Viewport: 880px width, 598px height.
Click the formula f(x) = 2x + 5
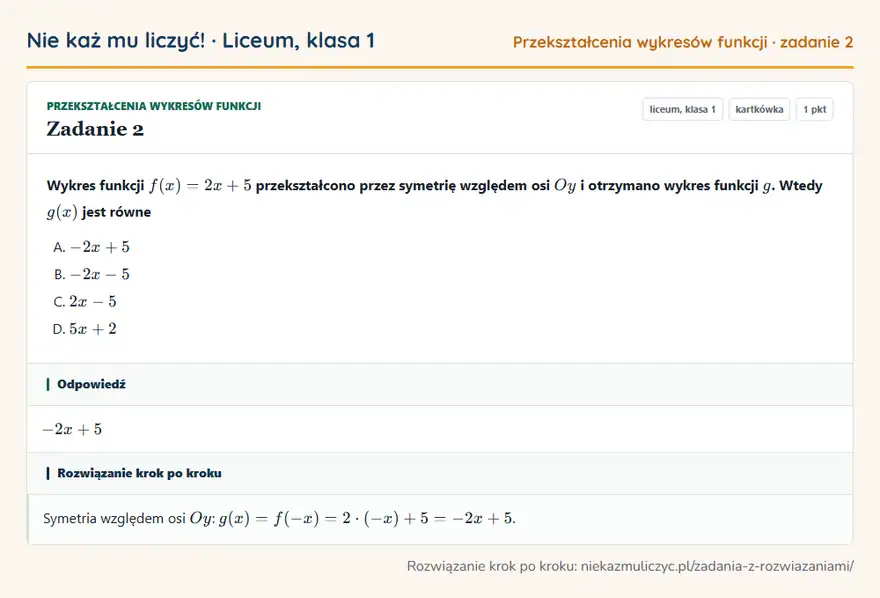point(200,186)
